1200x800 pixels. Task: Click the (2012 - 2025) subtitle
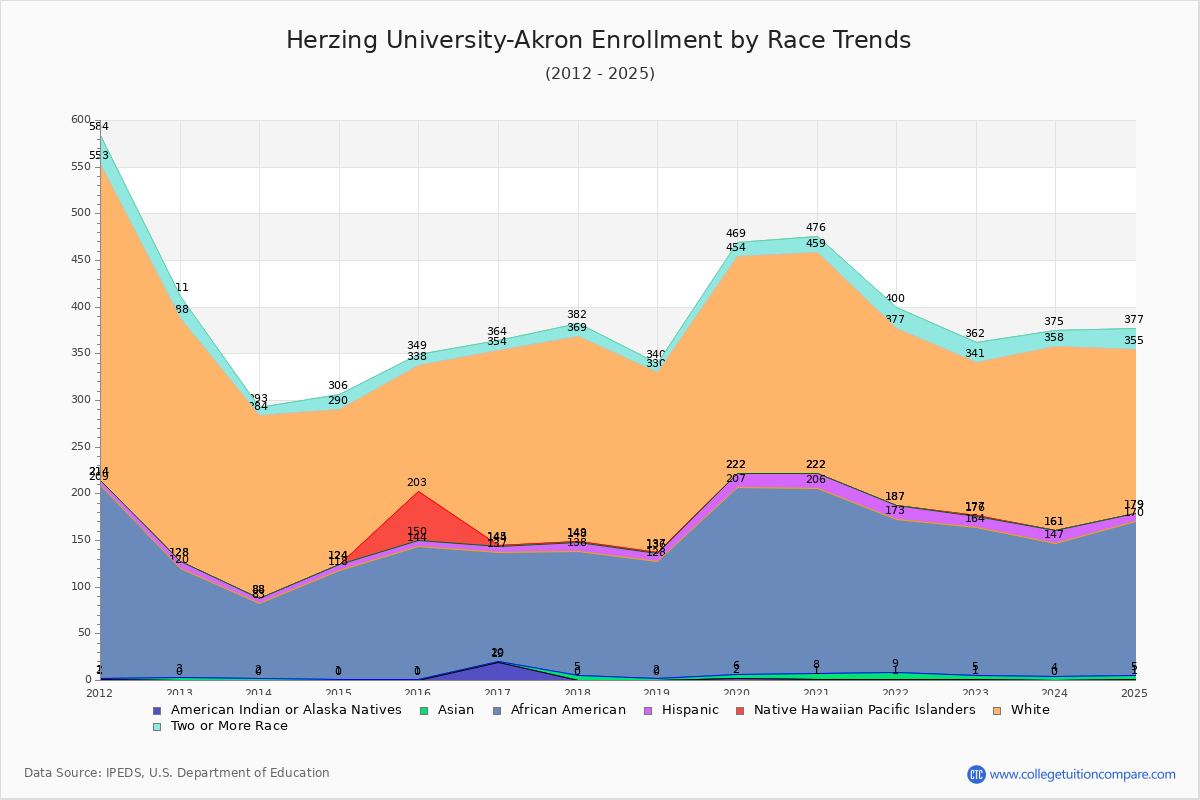click(x=600, y=74)
